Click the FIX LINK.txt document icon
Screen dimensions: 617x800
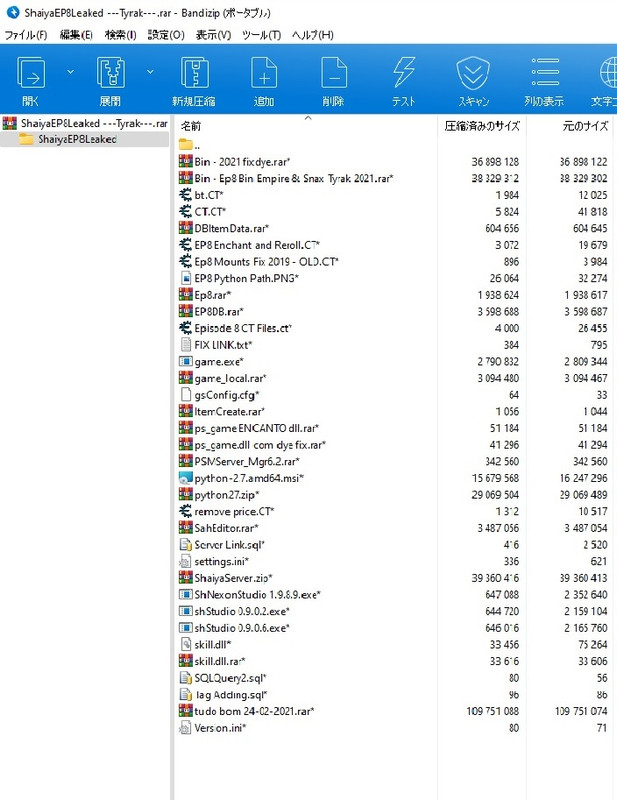(186, 344)
